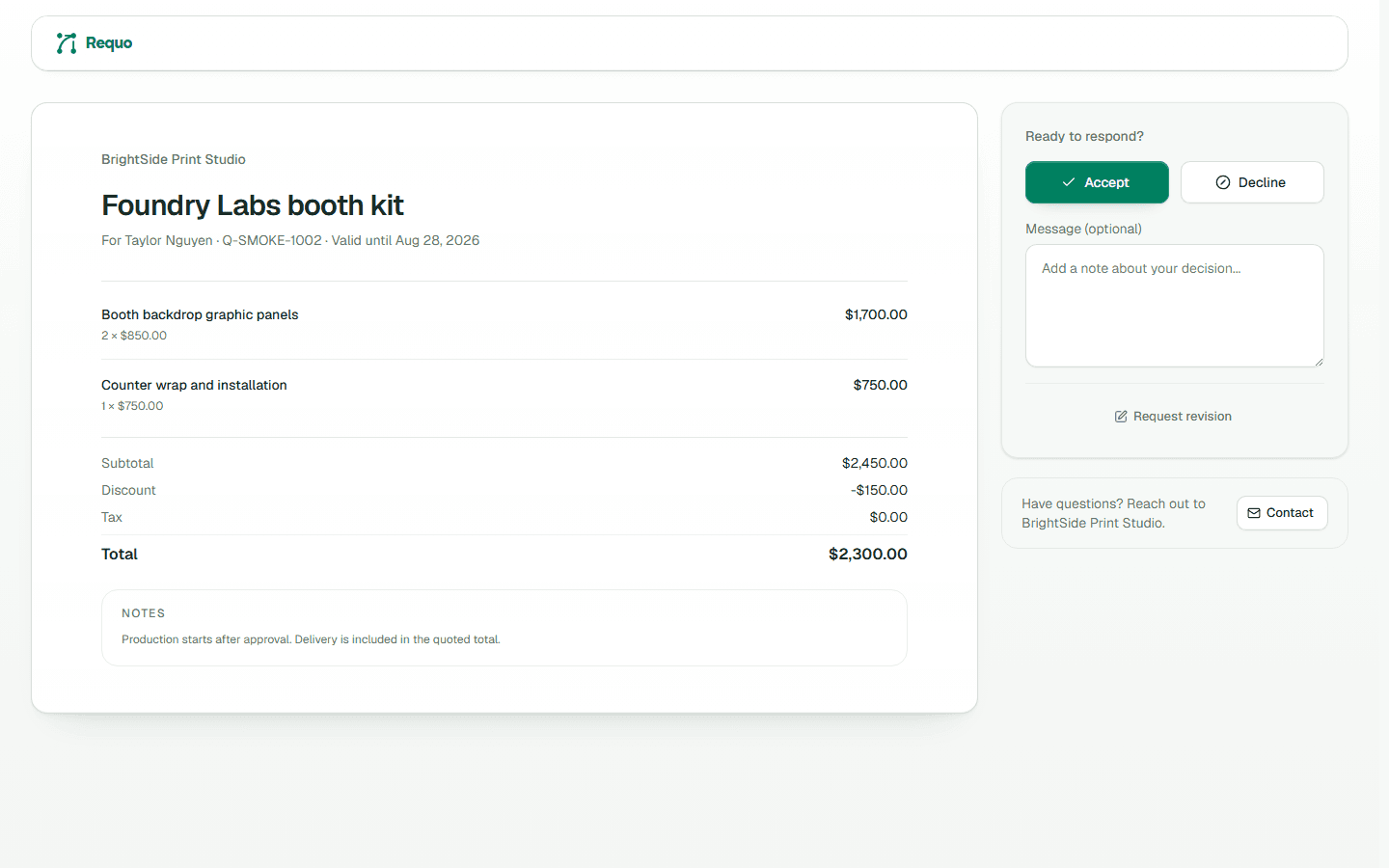Select the quote validity line for Taylor Nguyen
This screenshot has height=868, width=1389.
click(290, 240)
